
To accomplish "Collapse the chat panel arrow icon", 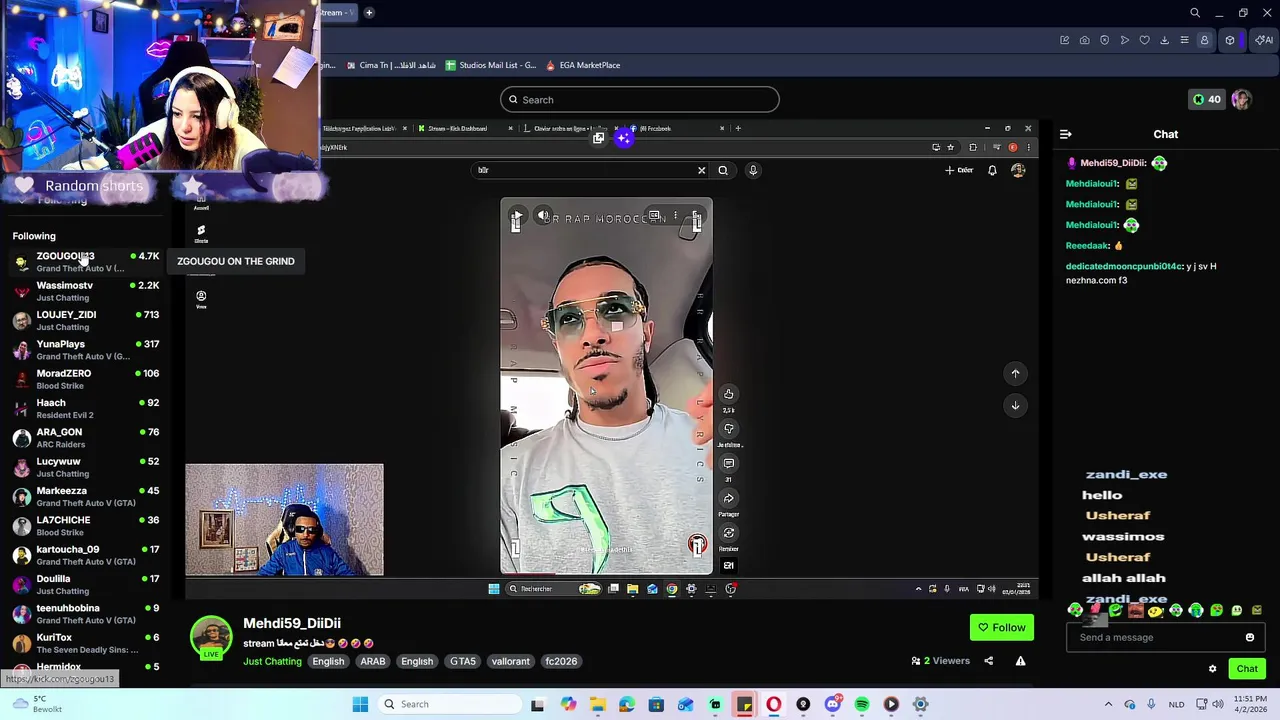I will pos(1066,134).
